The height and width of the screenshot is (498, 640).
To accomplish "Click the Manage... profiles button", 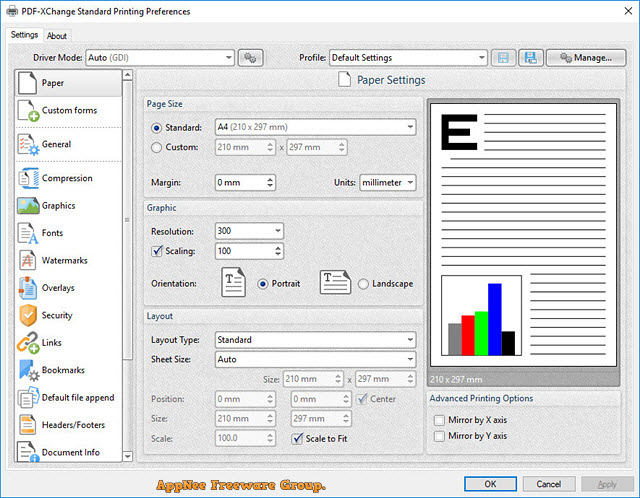I will 586,58.
